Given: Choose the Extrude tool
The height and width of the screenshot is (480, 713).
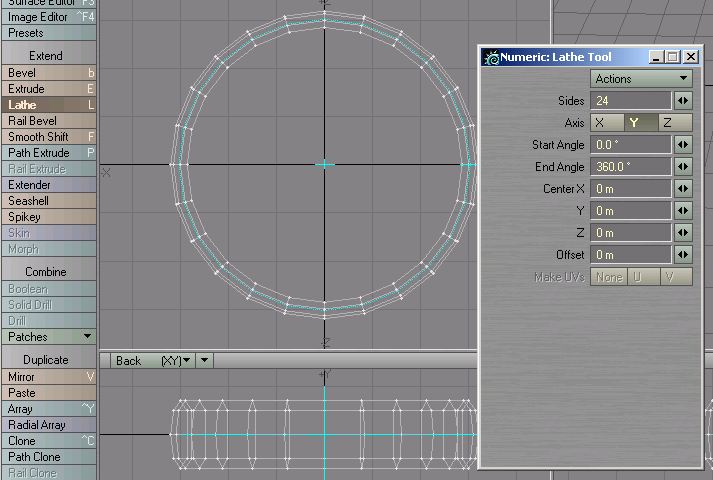Looking at the screenshot, I should (x=49, y=89).
